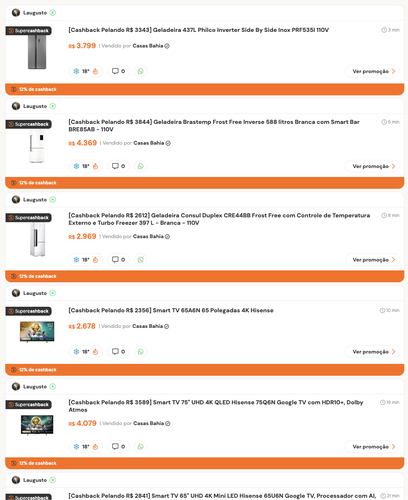Vote hot on the Consul Duplex deal
Viewport: 408px width, 500px height.
96,259
